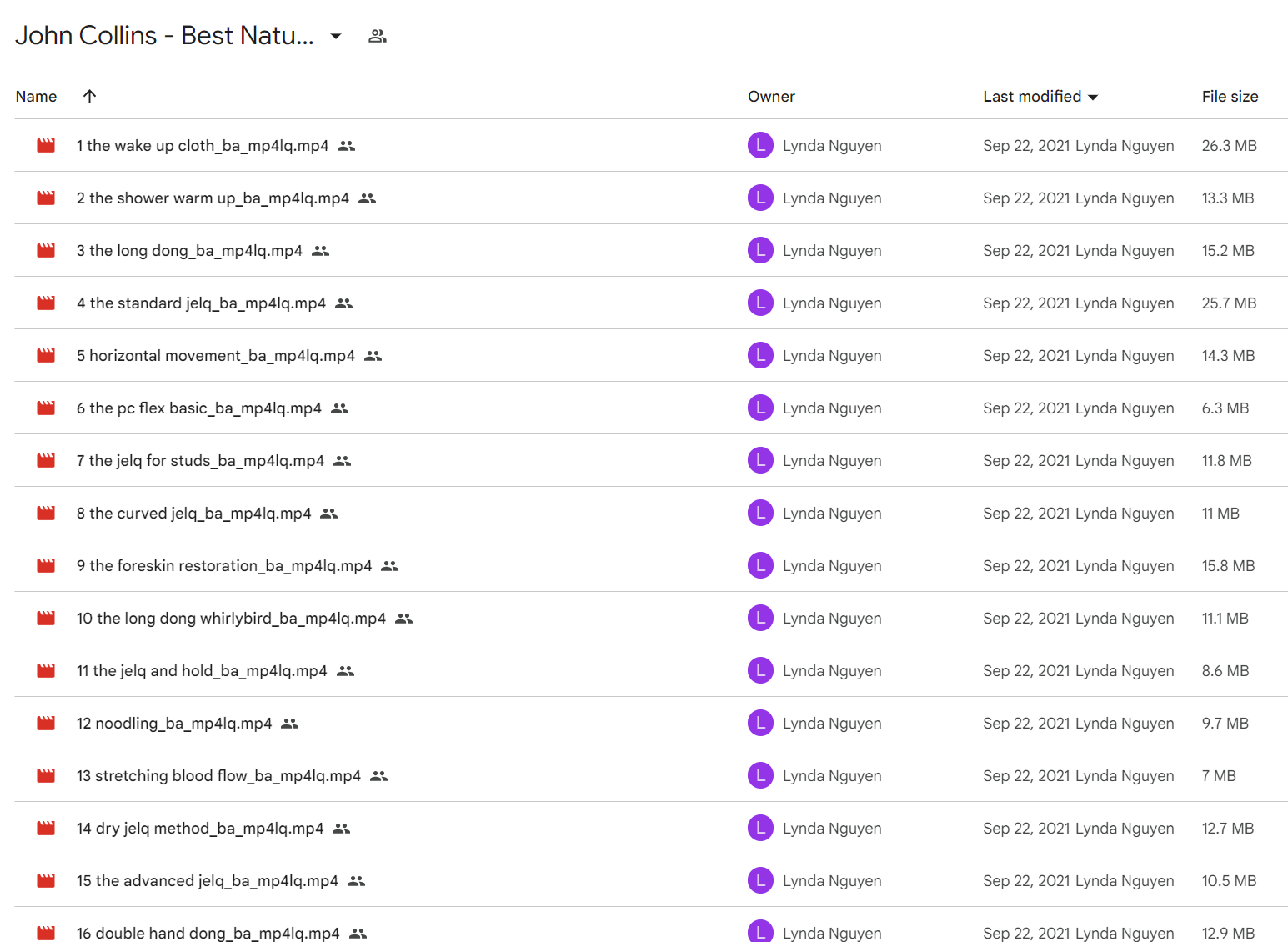Click the 11 MB size of 8 the curved jelq

[x=1220, y=514]
